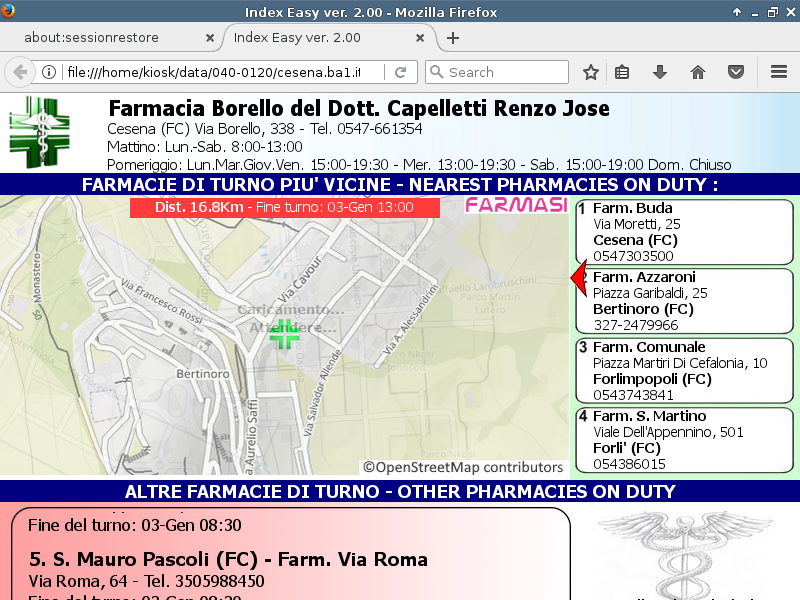This screenshot has width=800, height=600.
Task: Click the back navigation arrow
Action: click(x=19, y=72)
